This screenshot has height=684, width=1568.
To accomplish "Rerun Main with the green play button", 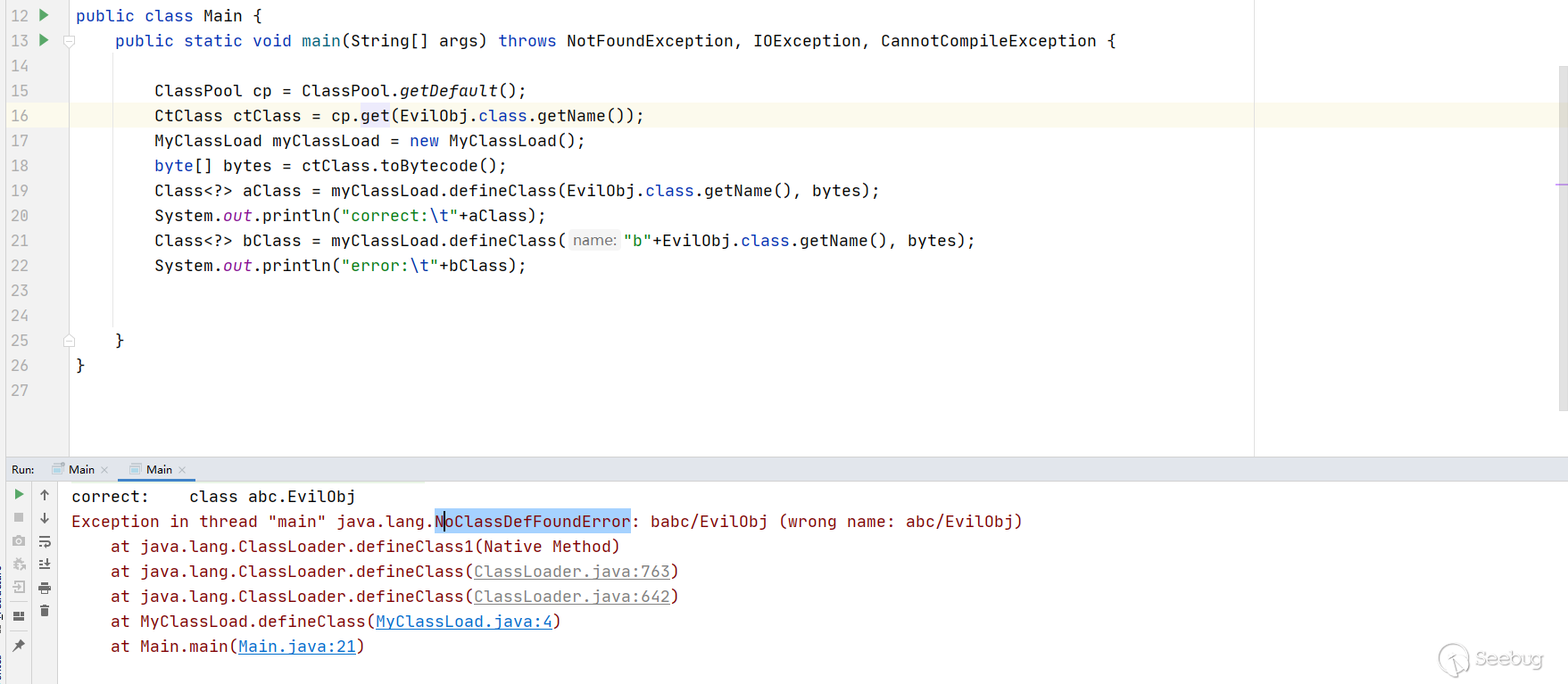I will 19,494.
